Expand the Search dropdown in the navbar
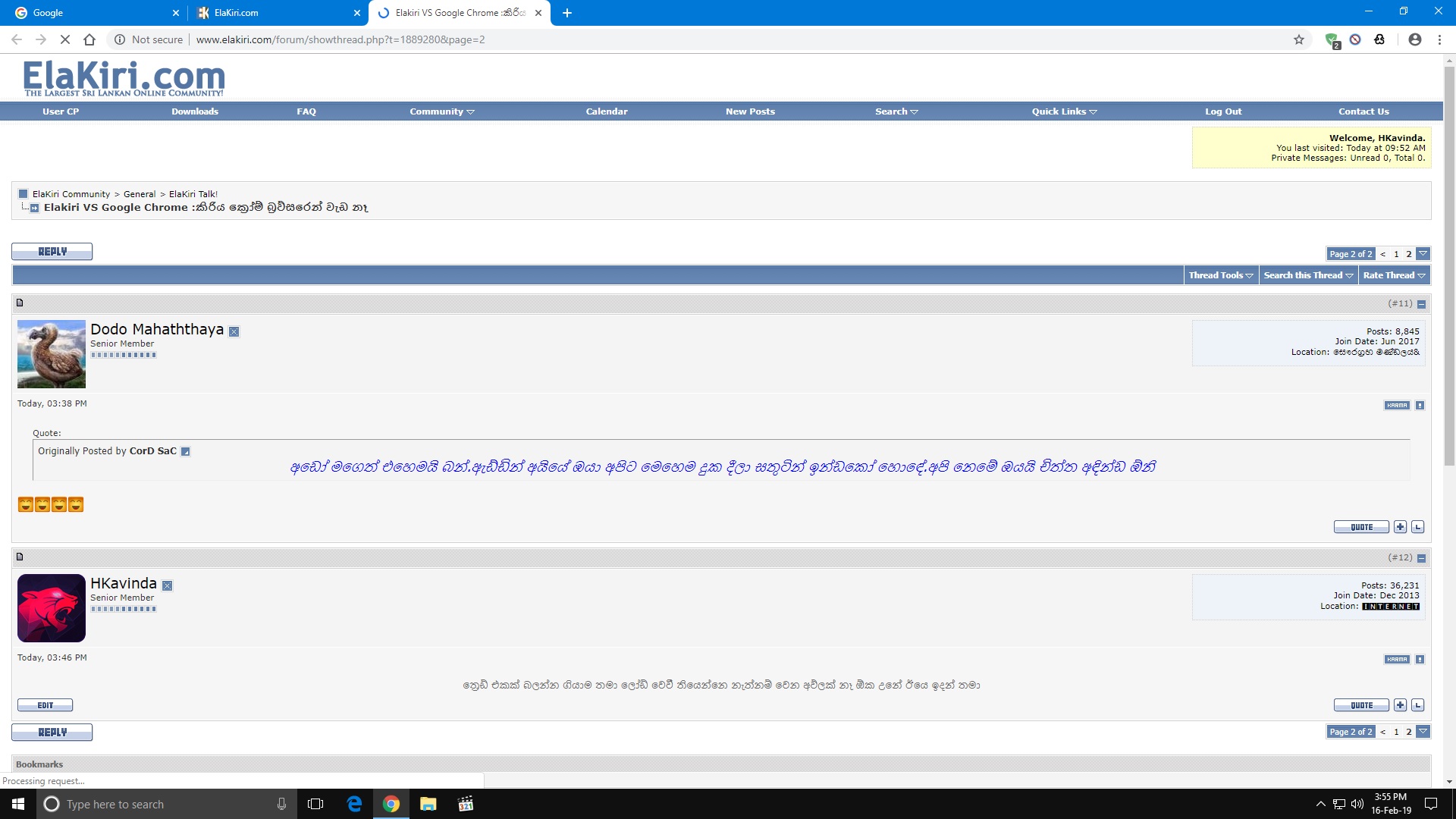The width and height of the screenshot is (1456, 819). pos(896,111)
